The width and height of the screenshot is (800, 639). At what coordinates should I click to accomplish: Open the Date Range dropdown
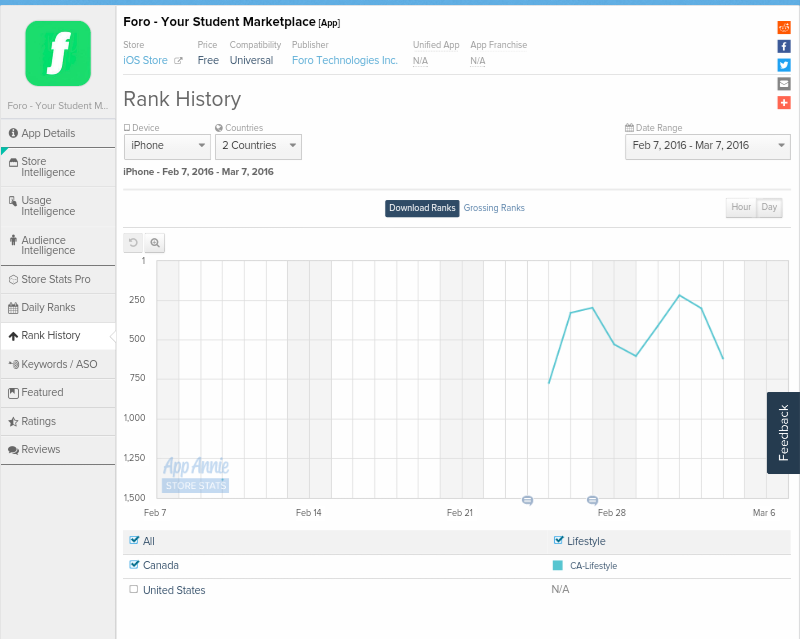[x=708, y=146]
